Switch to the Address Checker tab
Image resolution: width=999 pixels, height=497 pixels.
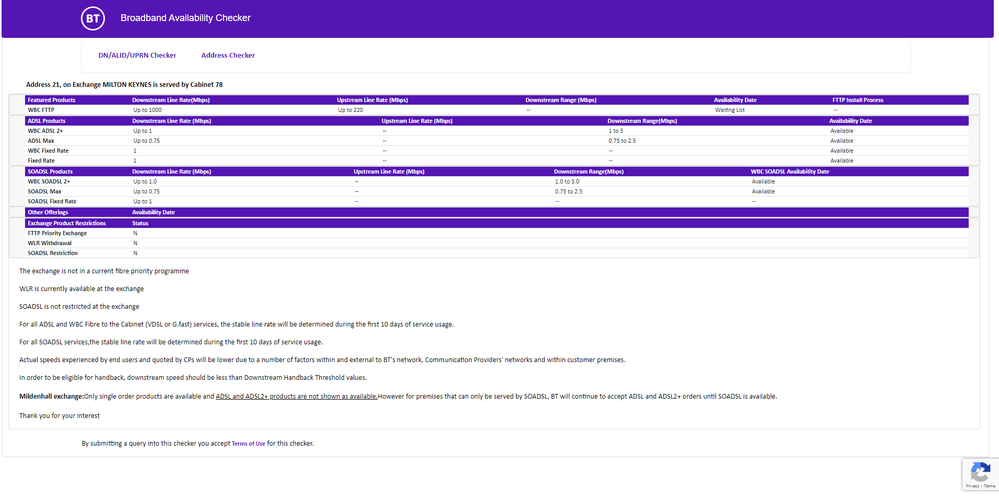(228, 55)
